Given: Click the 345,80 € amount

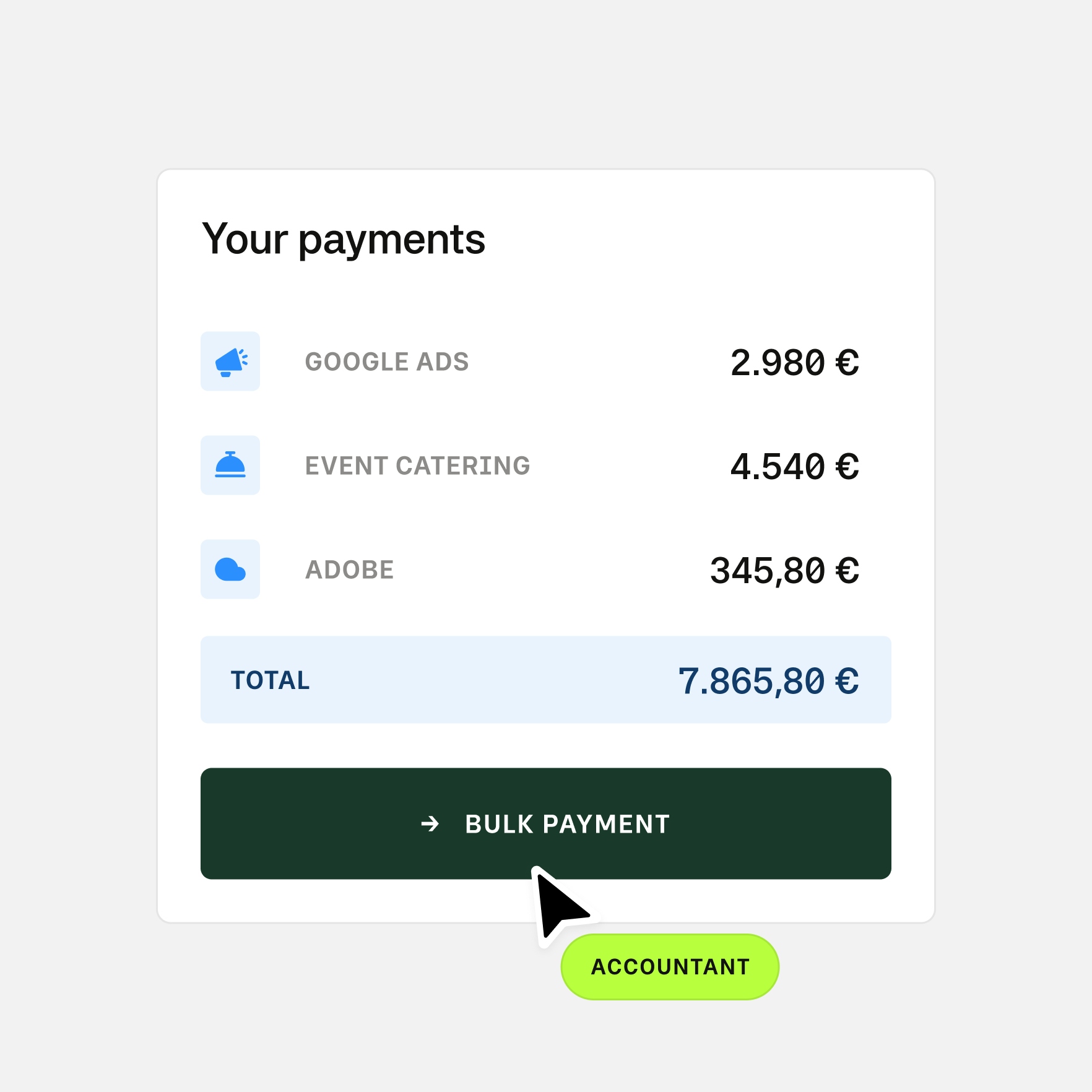Looking at the screenshot, I should point(784,571).
